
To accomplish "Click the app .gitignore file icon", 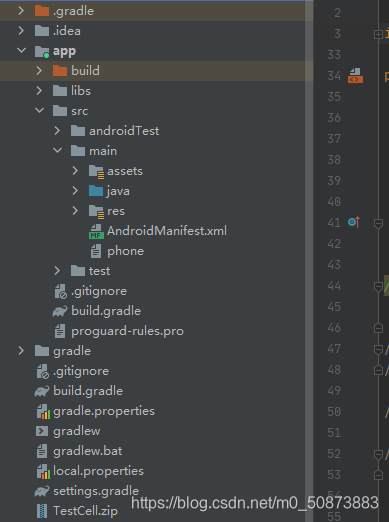I will pos(61,291).
